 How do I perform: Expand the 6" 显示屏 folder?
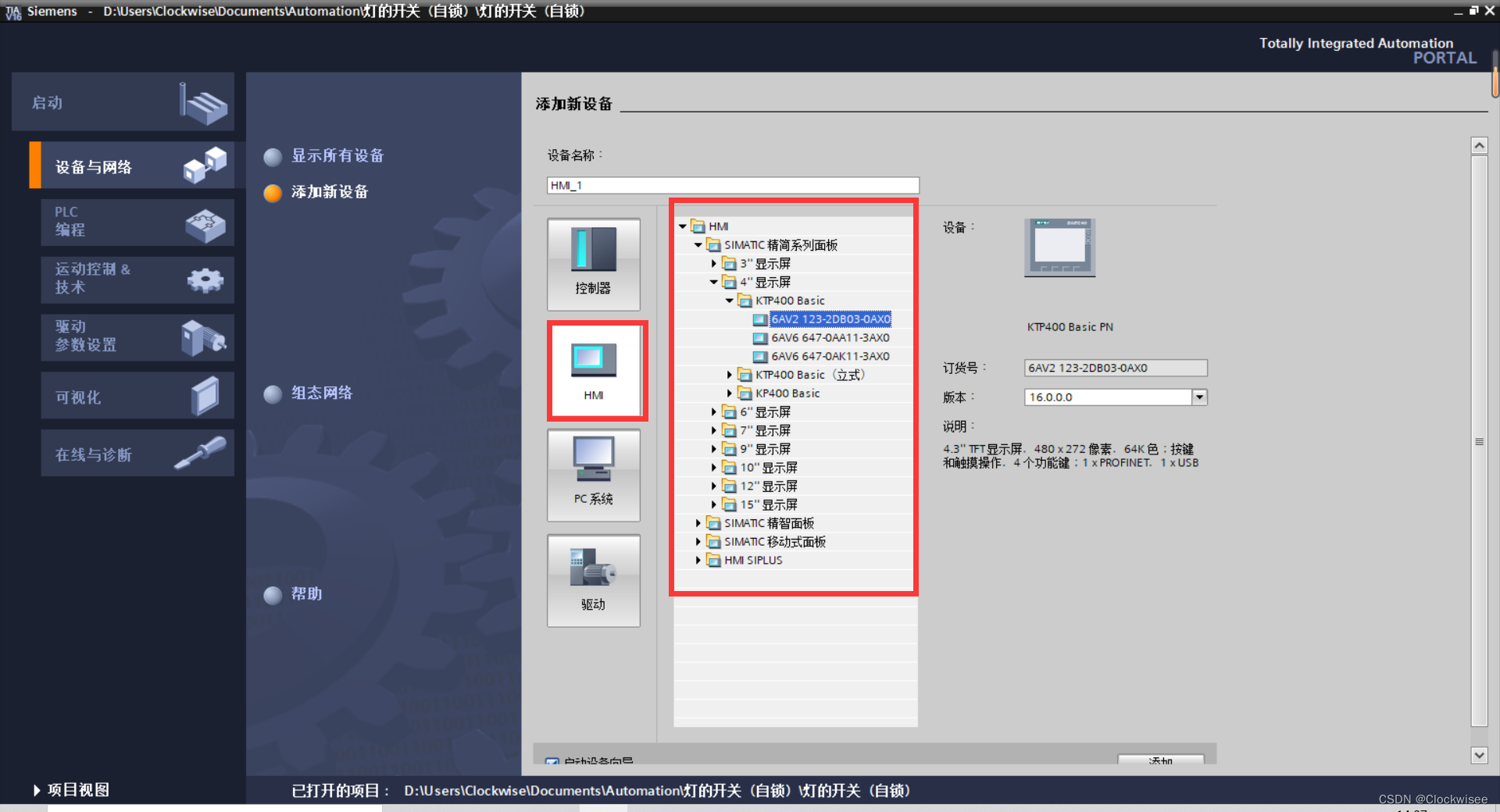[714, 412]
